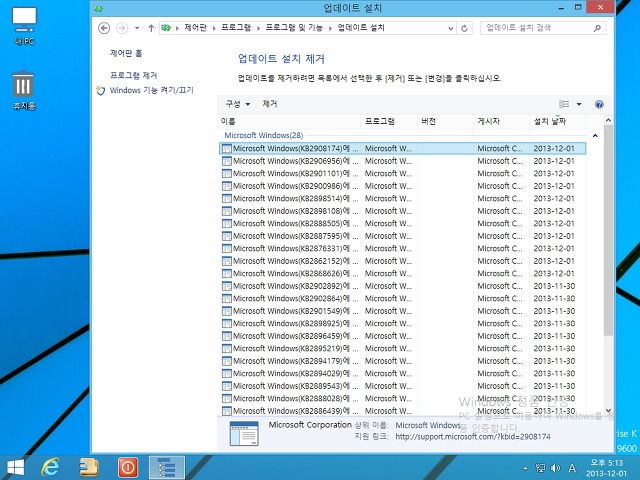
Task: Open the Windows Start button
Action: (x=16, y=468)
